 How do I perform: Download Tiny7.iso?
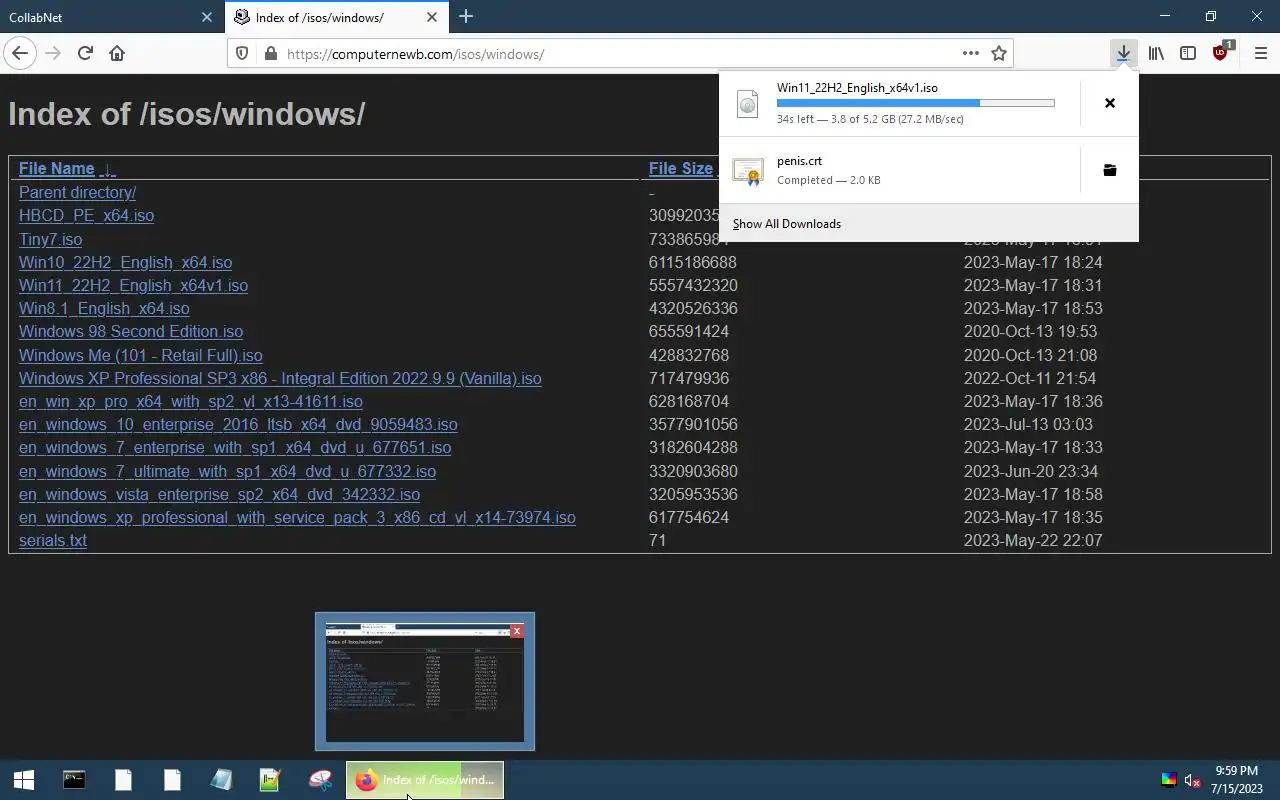click(x=50, y=239)
